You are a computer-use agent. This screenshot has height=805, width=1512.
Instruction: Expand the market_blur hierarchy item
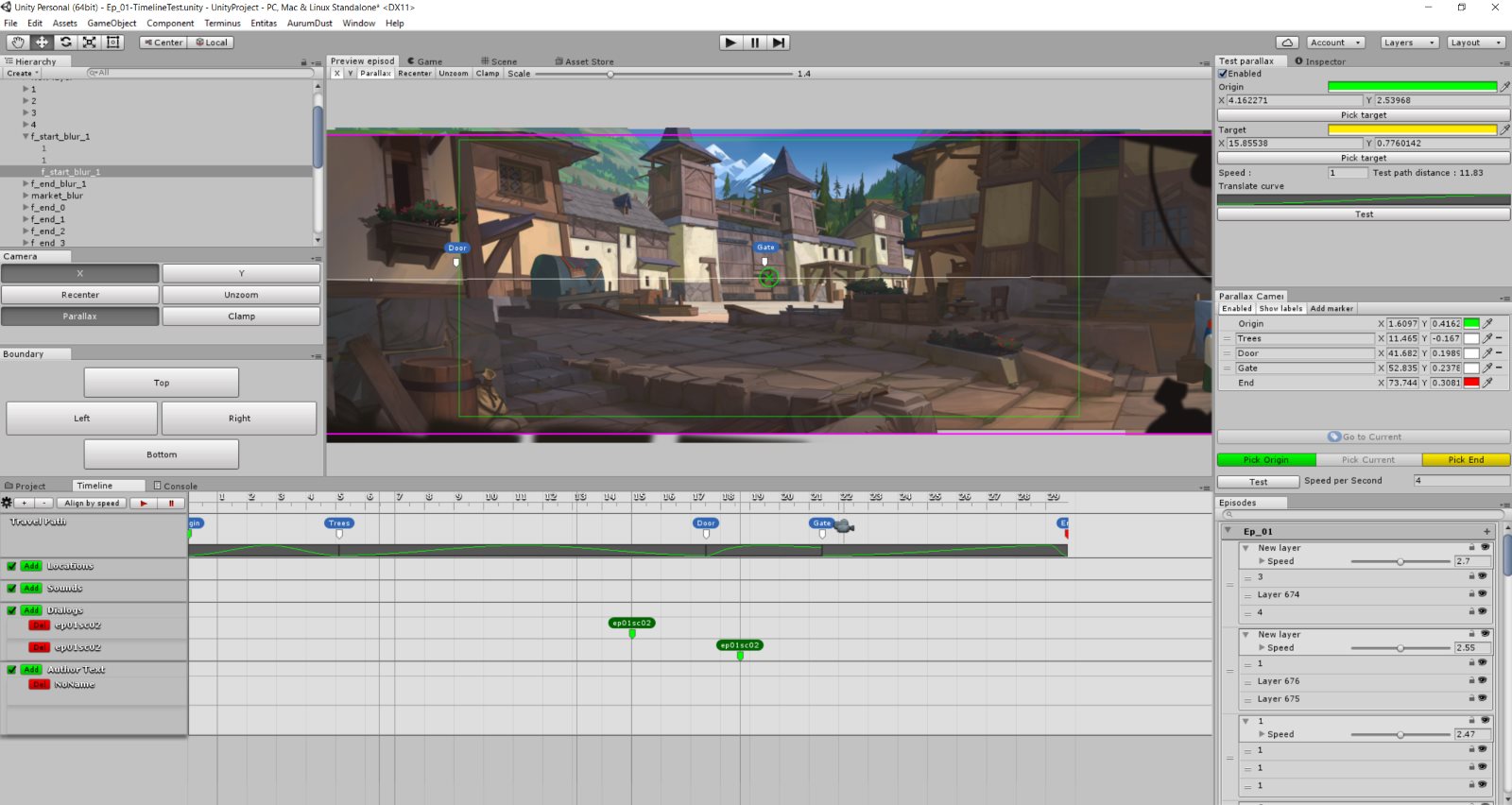[26, 196]
